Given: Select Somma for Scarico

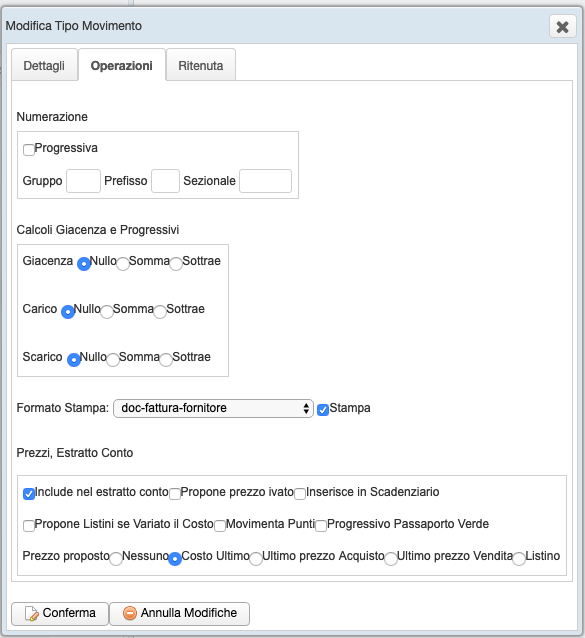Looking at the screenshot, I should point(113,360).
